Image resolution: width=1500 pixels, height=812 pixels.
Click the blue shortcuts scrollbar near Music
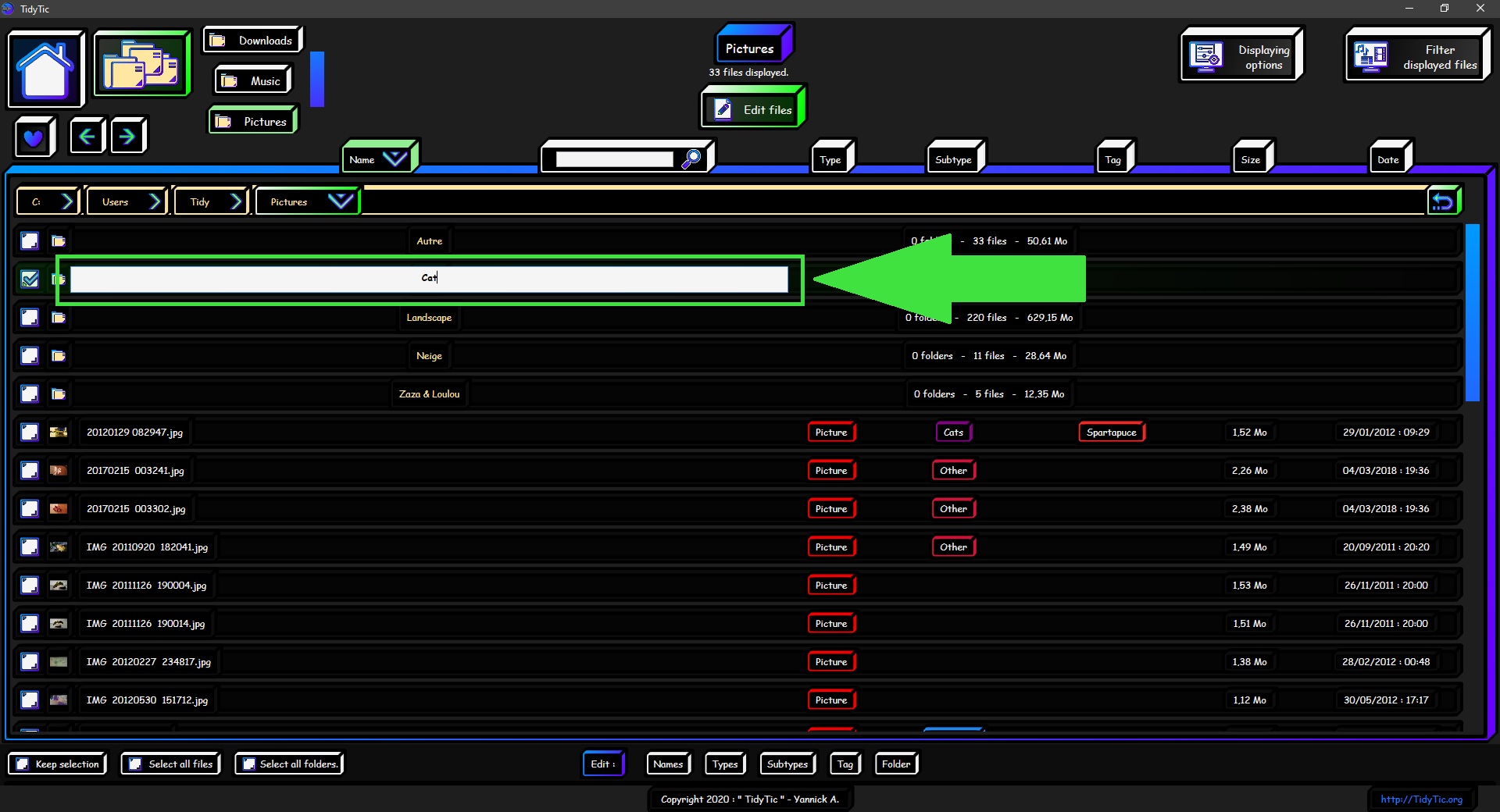click(317, 79)
